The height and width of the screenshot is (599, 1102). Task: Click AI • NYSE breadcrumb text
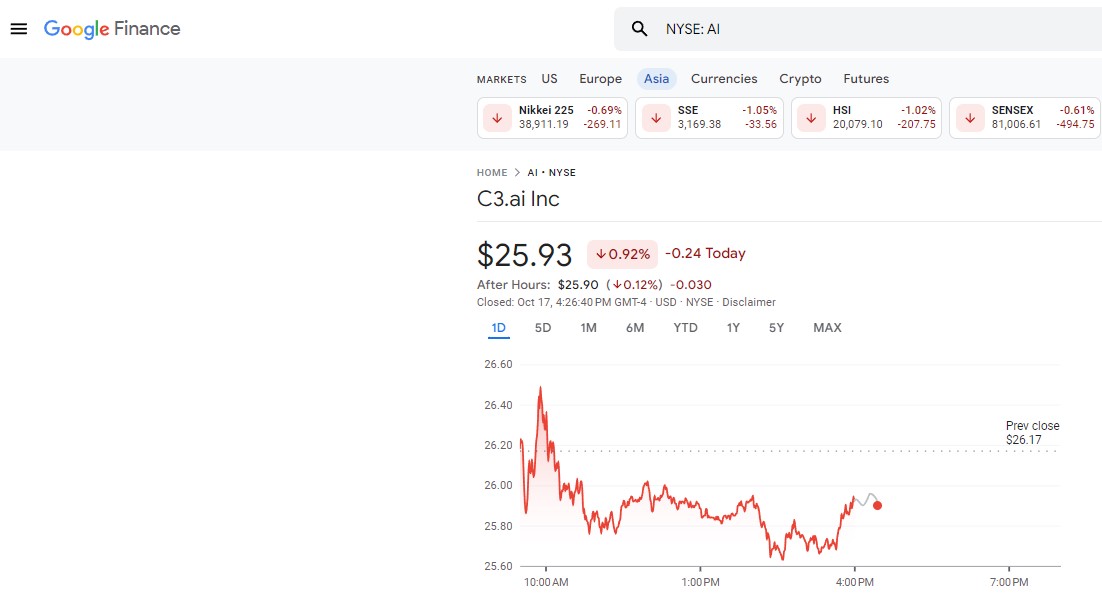552,172
